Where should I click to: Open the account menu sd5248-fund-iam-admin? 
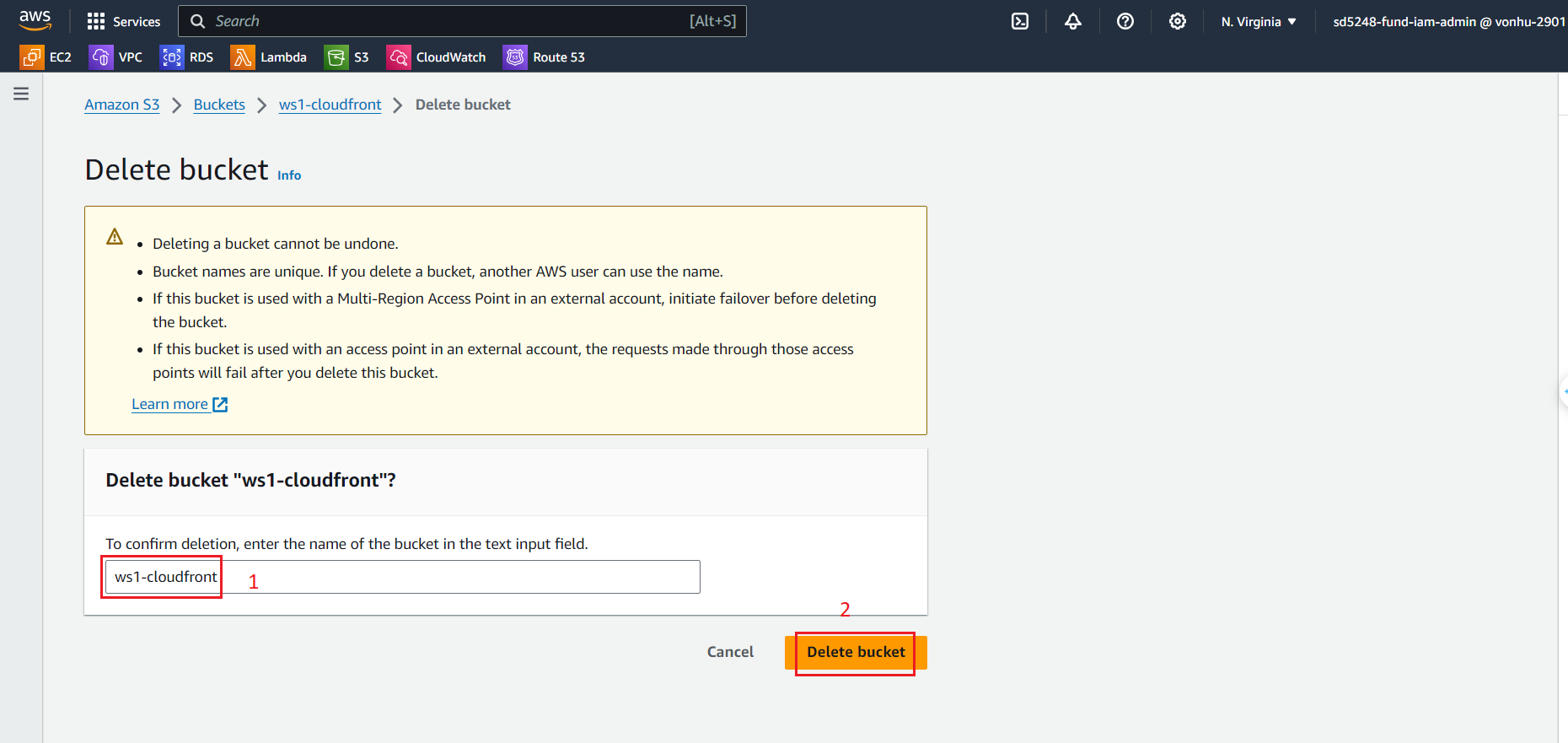[1447, 22]
